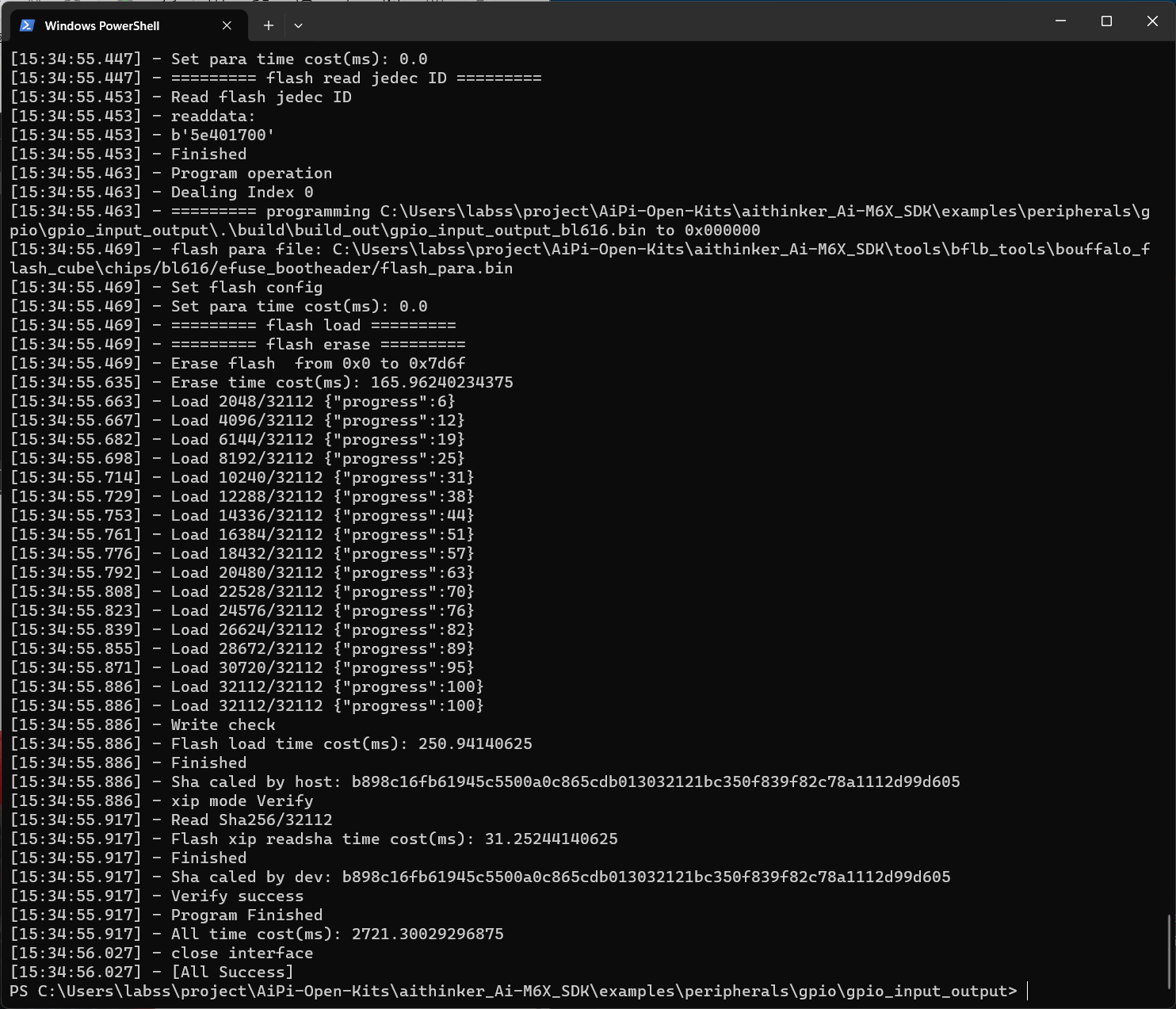This screenshot has height=1009, width=1176.
Task: Click 'Read Sha256/32112' log line
Action: (x=170, y=820)
